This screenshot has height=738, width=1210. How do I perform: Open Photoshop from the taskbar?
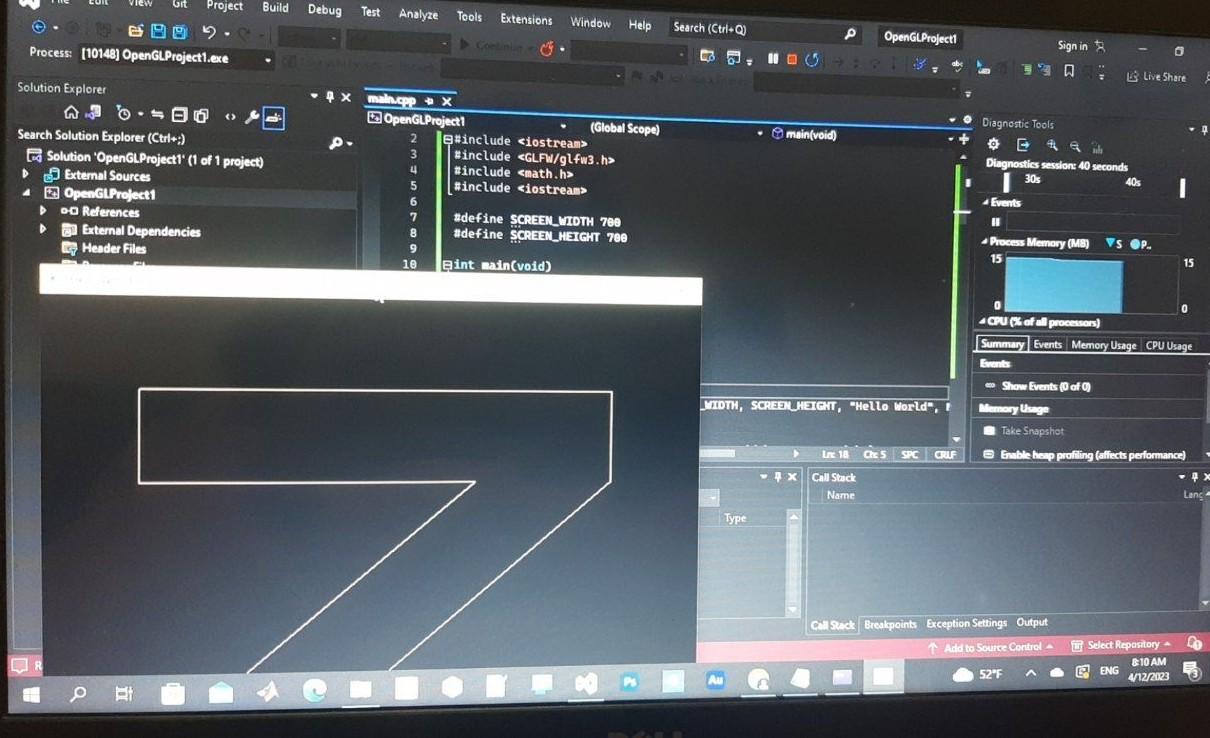[x=629, y=683]
